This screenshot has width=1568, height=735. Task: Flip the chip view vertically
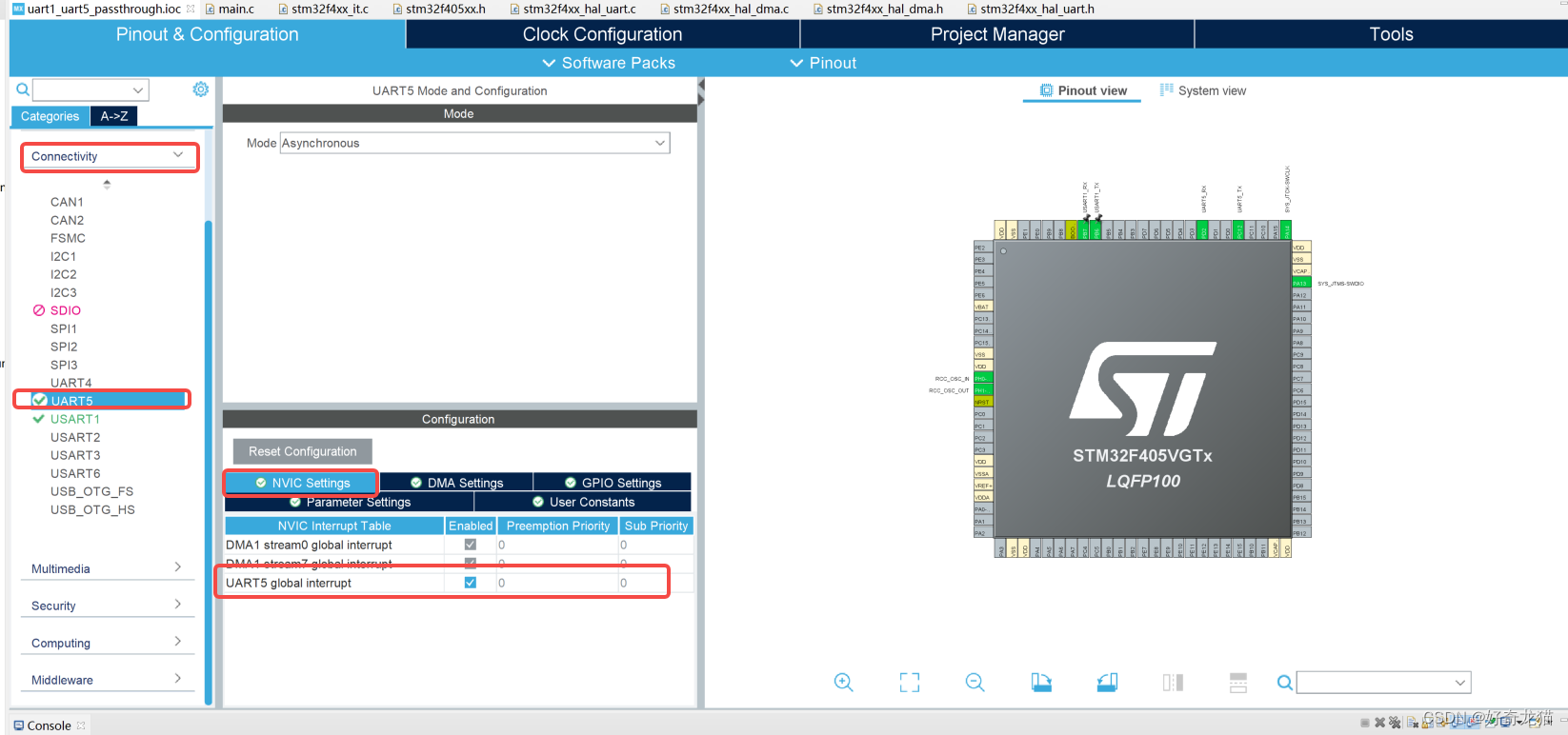coord(1238,682)
